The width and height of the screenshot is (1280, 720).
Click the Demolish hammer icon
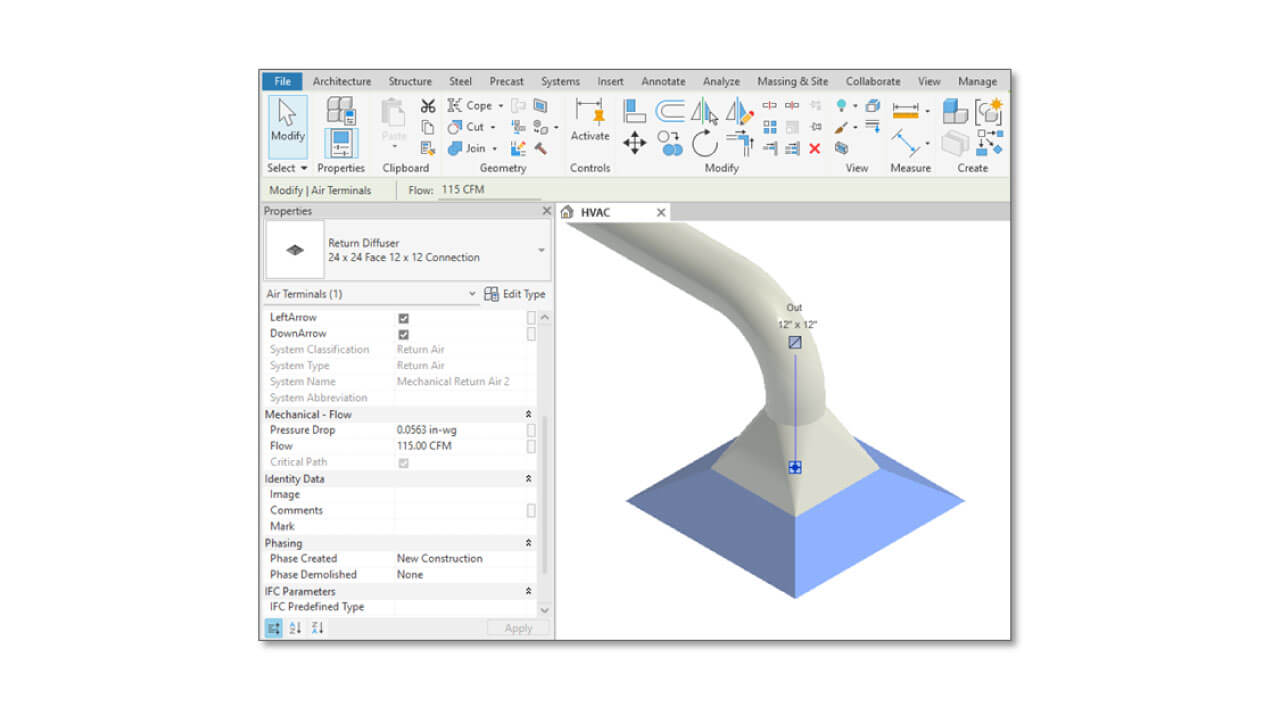click(x=541, y=148)
